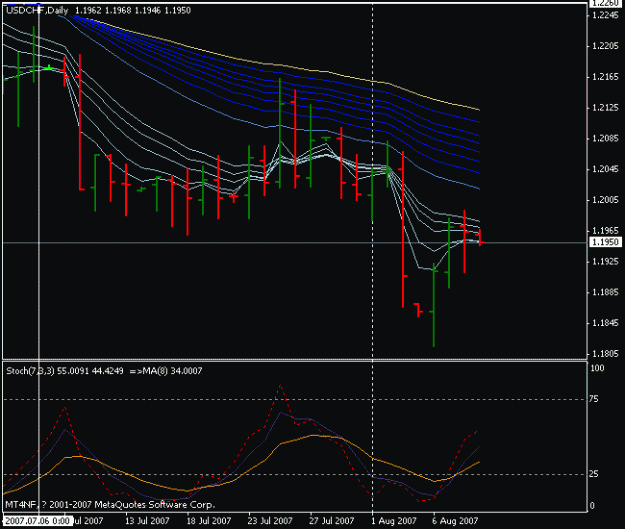The height and width of the screenshot is (529, 625).
Task: Pick the 1.2045 price axis label
Action: click(605, 169)
